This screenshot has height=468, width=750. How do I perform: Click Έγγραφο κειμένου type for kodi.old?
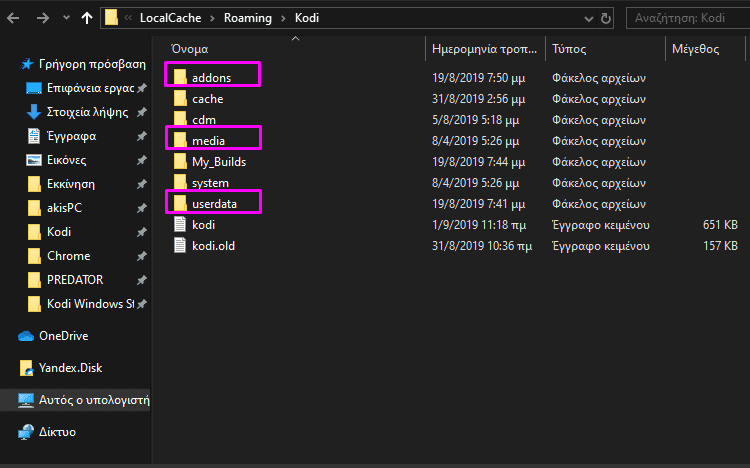click(x=601, y=246)
